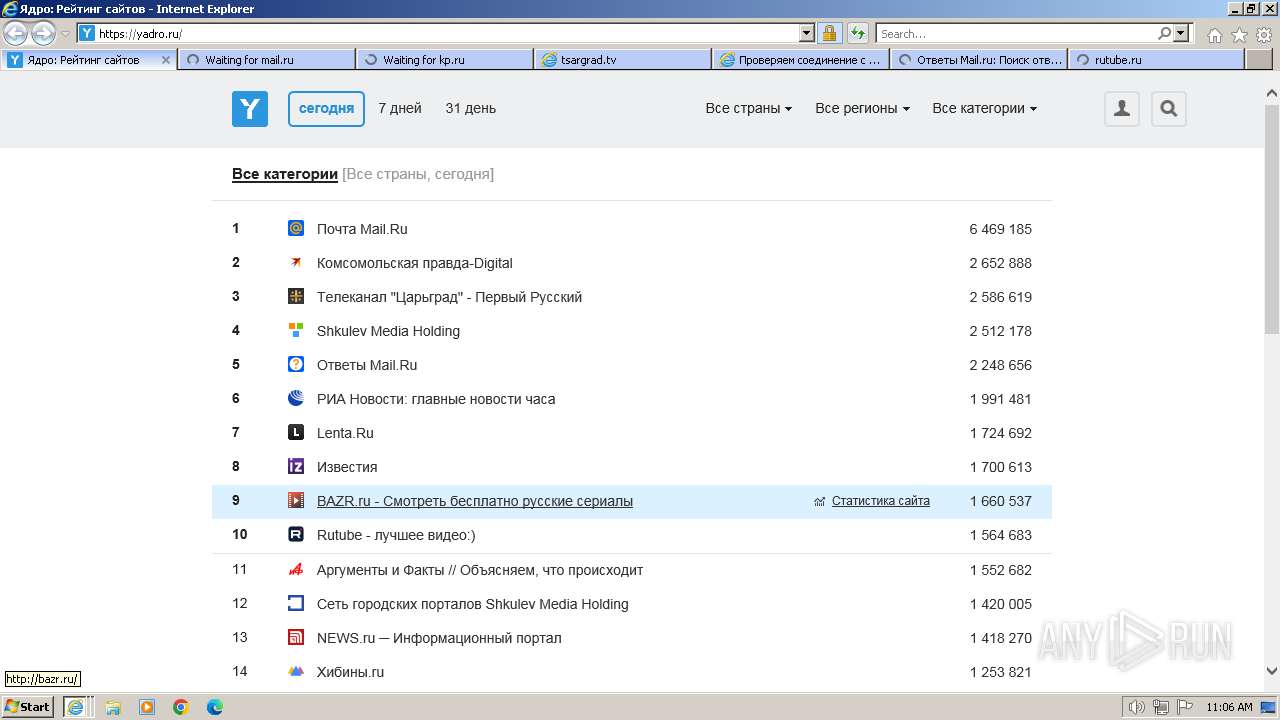1280x720 pixels.
Task: Click the BAZR.ru favicon
Action: click(296, 500)
